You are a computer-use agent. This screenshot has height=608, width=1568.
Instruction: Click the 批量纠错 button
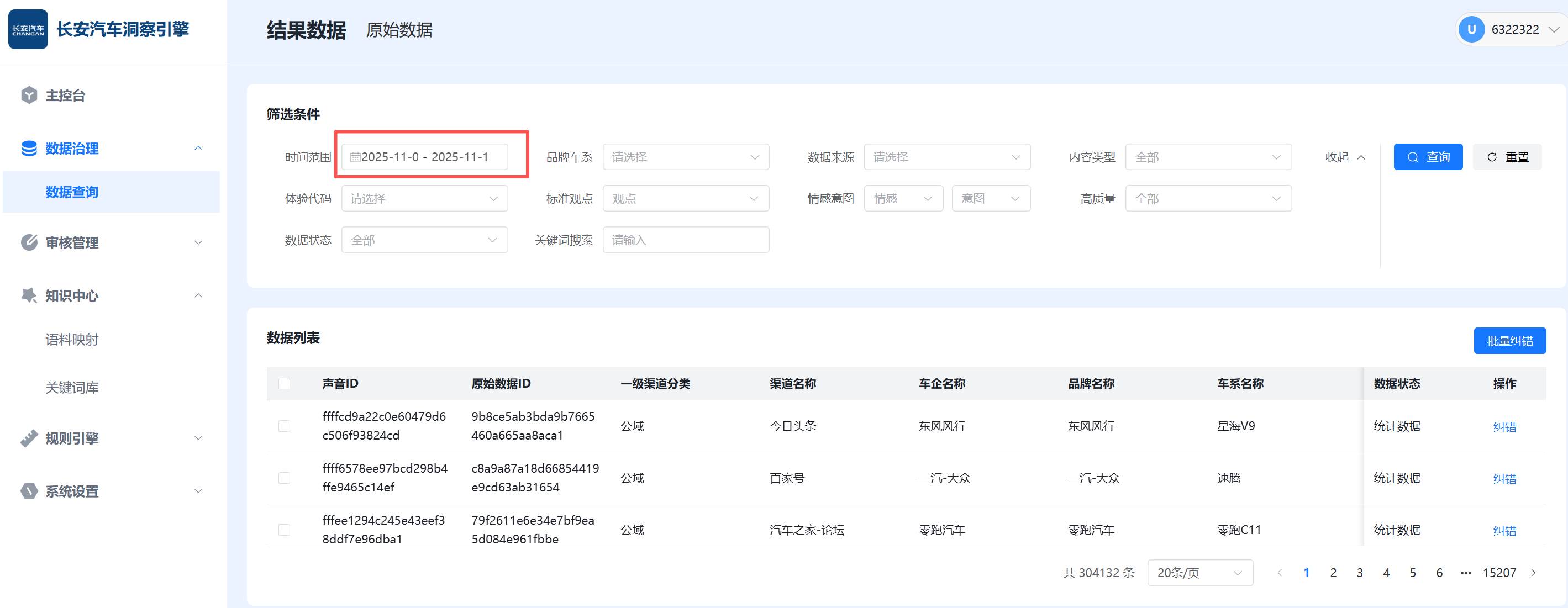[x=1509, y=341]
